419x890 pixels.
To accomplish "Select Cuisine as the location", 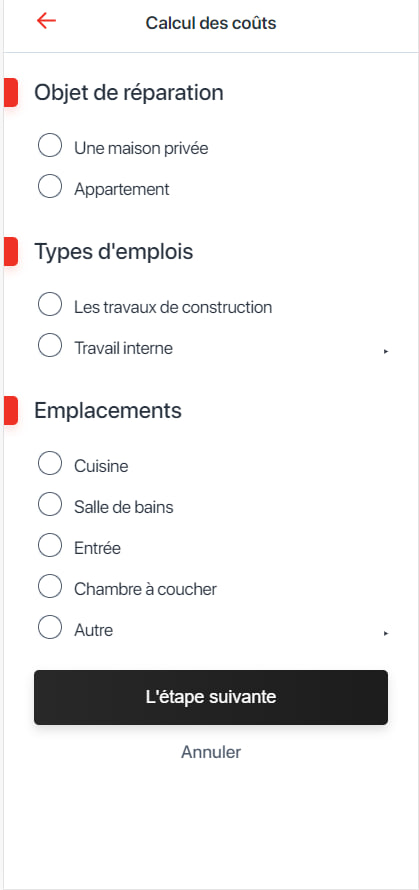I will click(50, 463).
